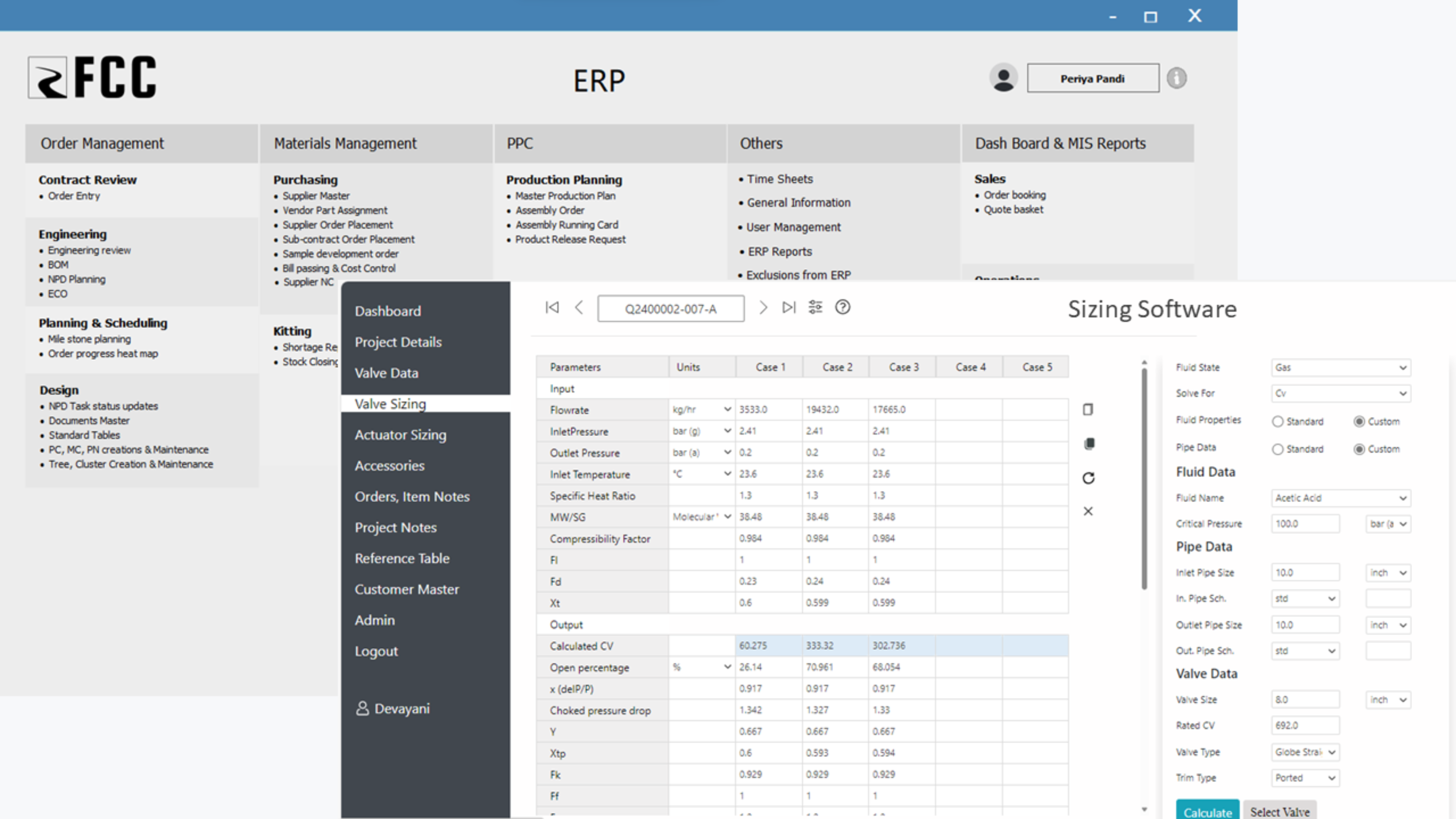Click the record number field Q2400002-007-A

coord(671,308)
